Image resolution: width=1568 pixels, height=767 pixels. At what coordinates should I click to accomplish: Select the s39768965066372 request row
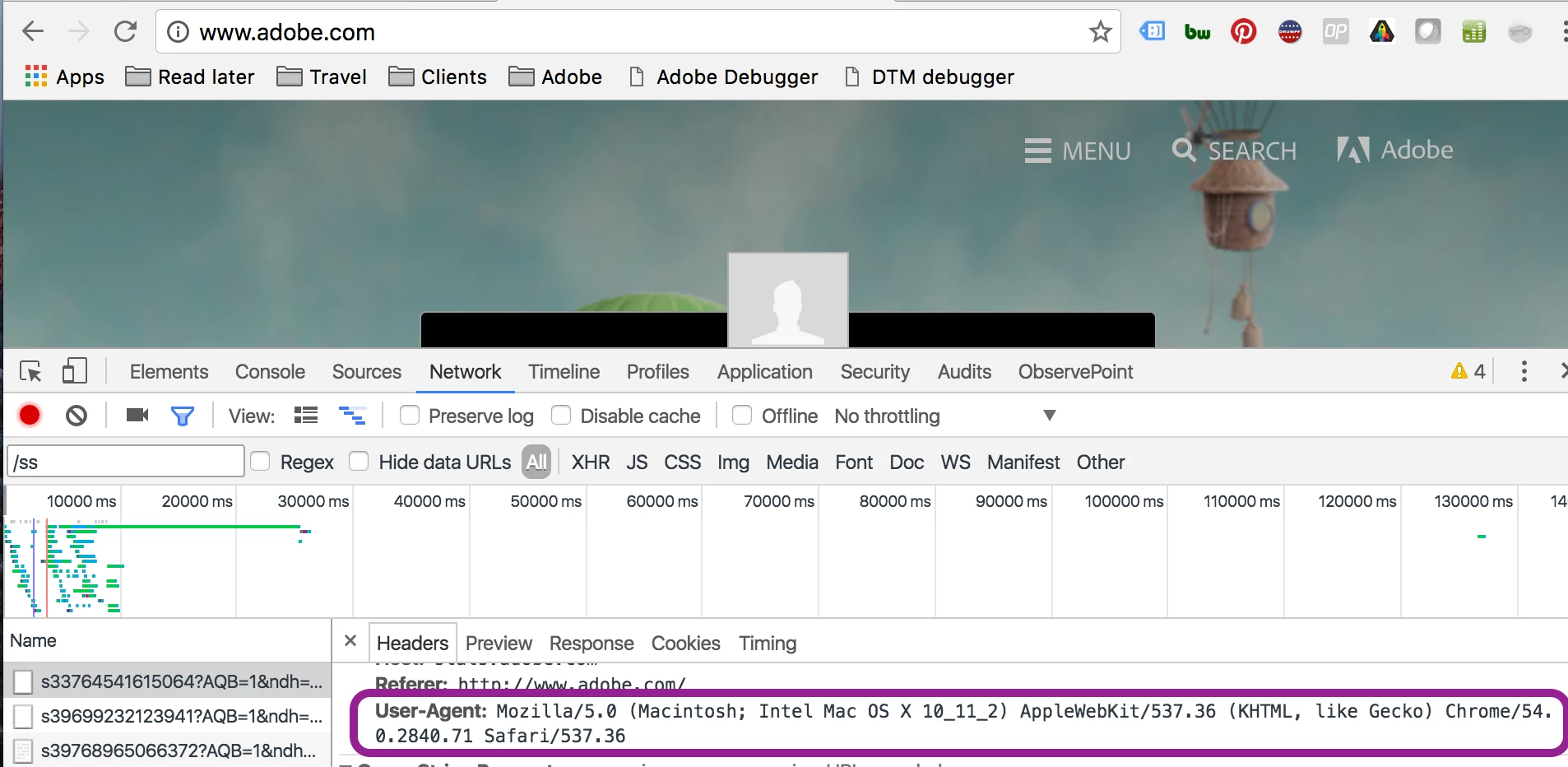pos(168,751)
